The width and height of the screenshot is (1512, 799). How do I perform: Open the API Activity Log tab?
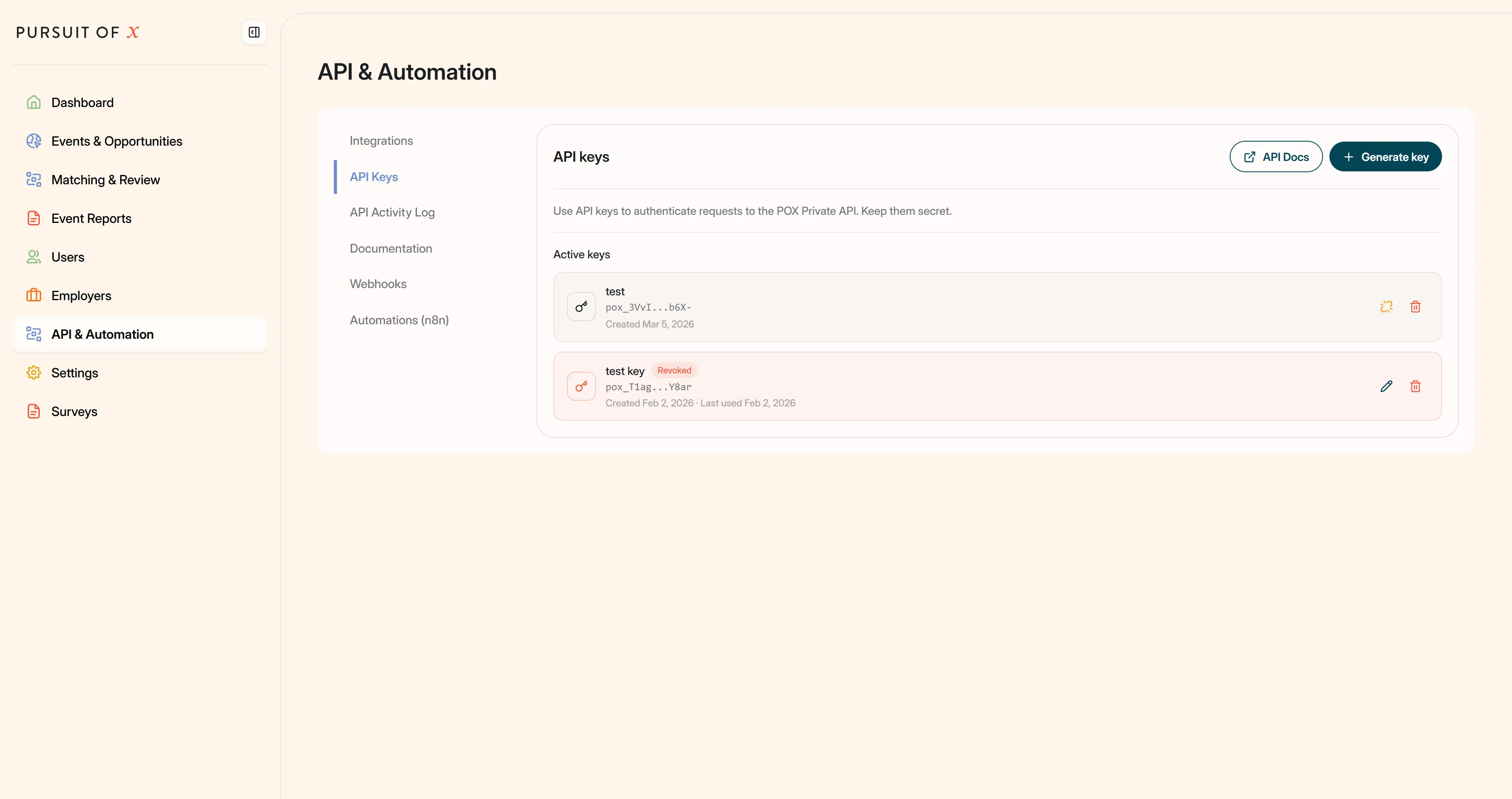pyautogui.click(x=392, y=212)
